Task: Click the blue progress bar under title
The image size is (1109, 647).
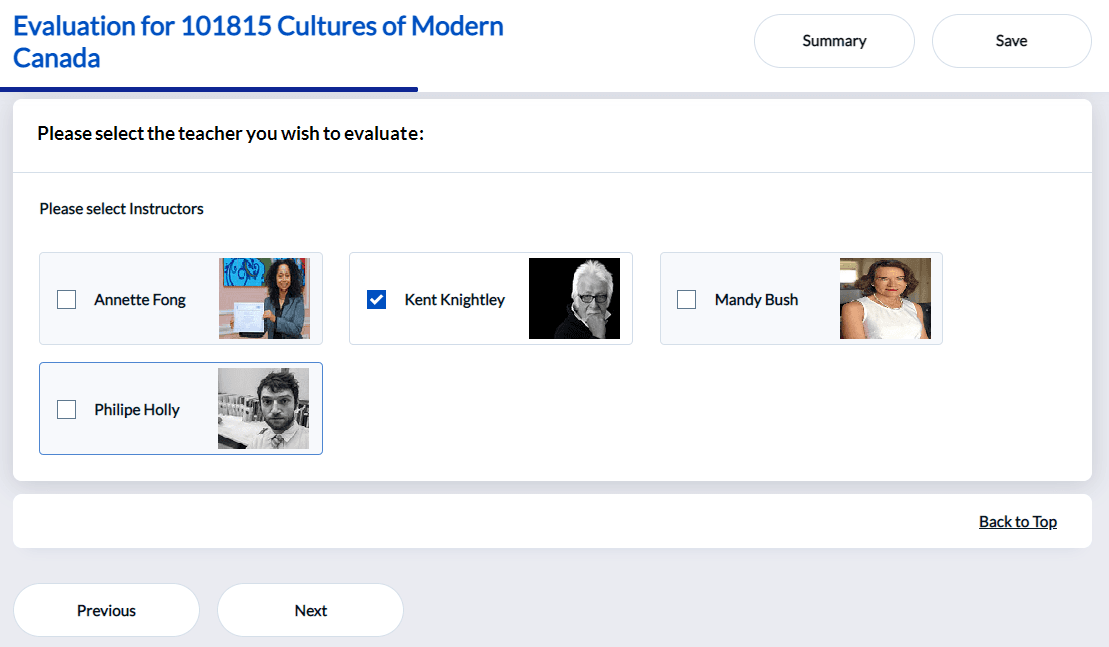Action: 209,89
